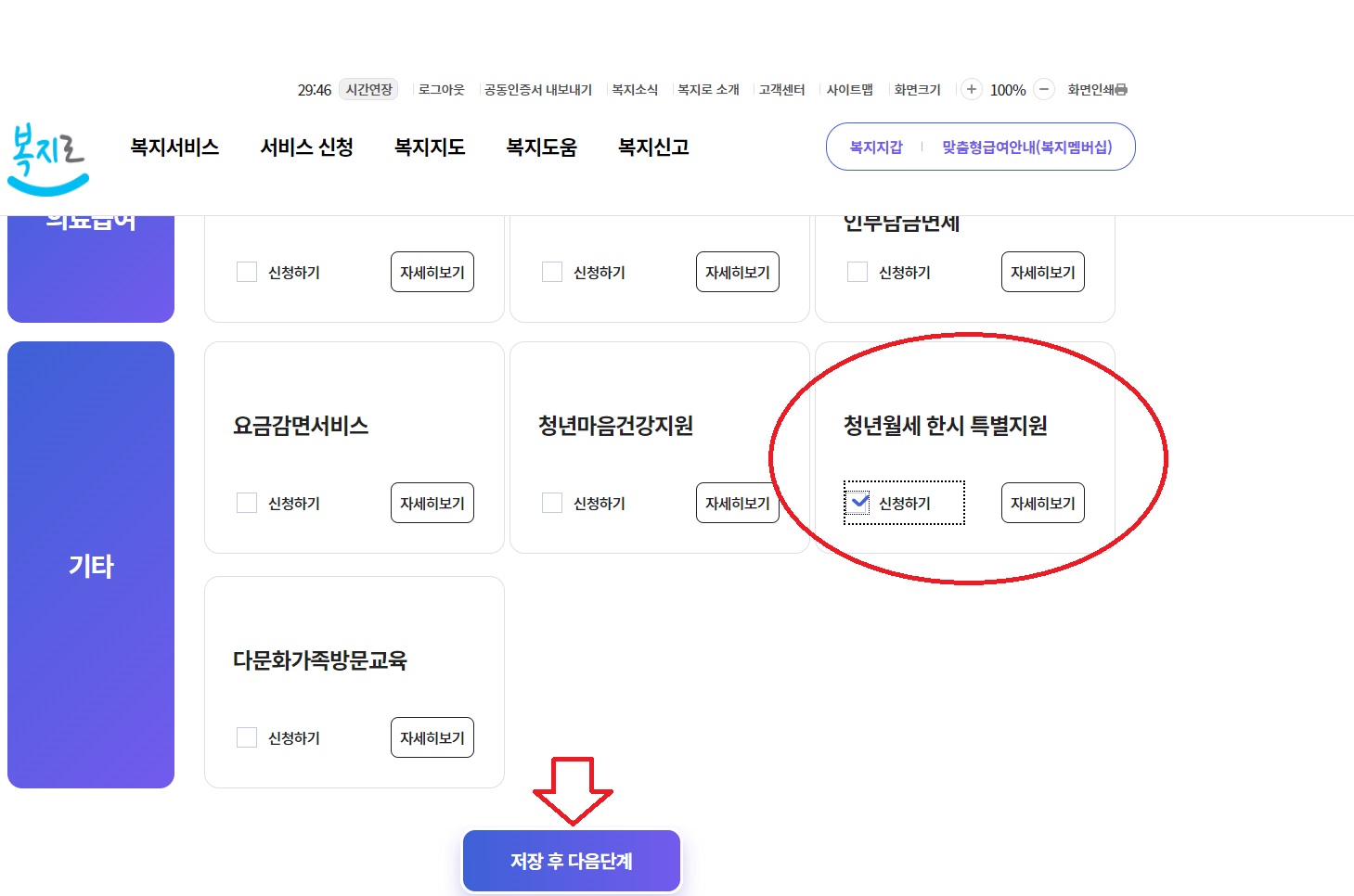Uncheck 신청하기 for 청년월세 한시 특별지원
Screen dimensions: 1354x896
click(857, 501)
